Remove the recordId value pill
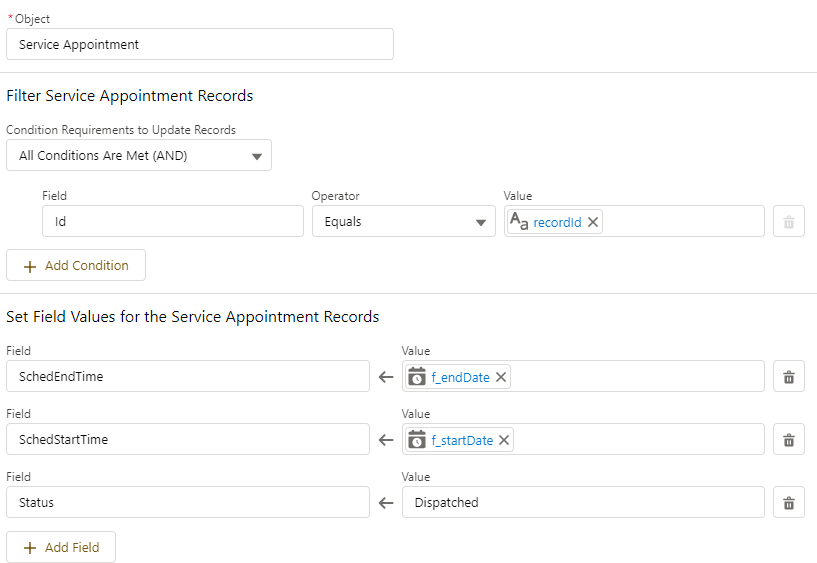The image size is (817, 563). click(593, 222)
